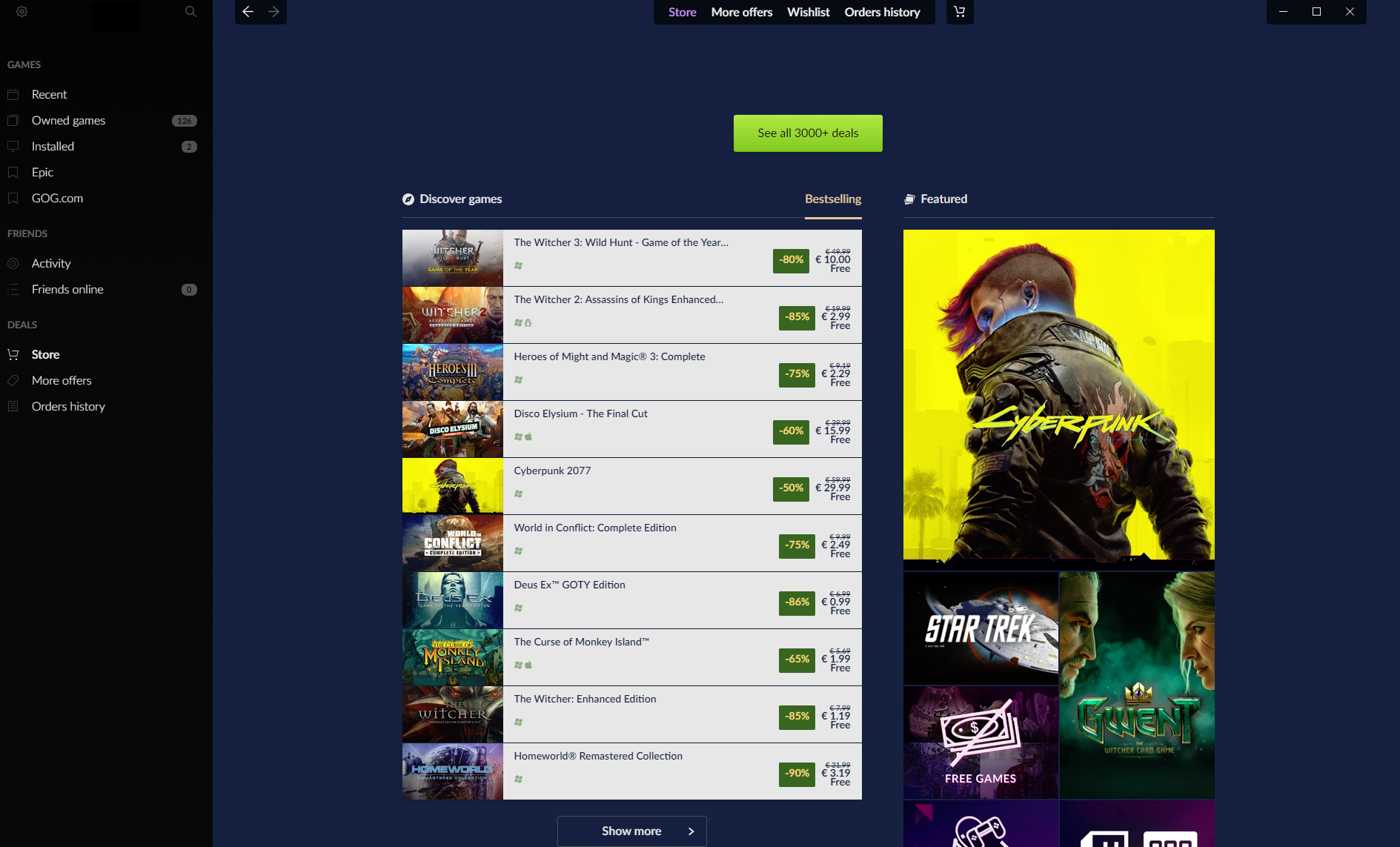Click the Discover games compass icon
The height and width of the screenshot is (847, 1400).
point(408,199)
